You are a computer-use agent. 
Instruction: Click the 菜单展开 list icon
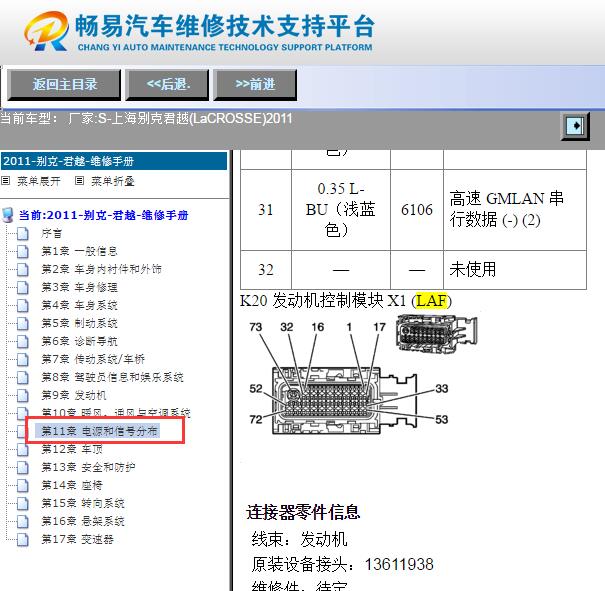point(5,181)
